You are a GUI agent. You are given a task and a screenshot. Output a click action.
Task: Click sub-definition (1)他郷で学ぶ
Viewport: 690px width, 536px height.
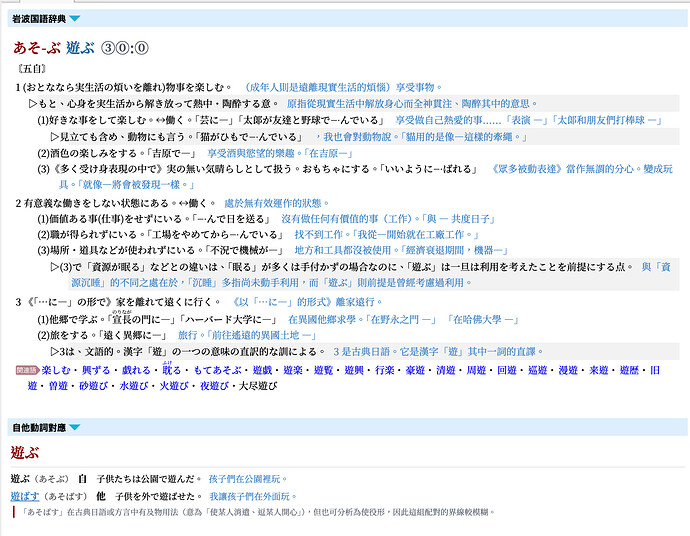point(158,319)
